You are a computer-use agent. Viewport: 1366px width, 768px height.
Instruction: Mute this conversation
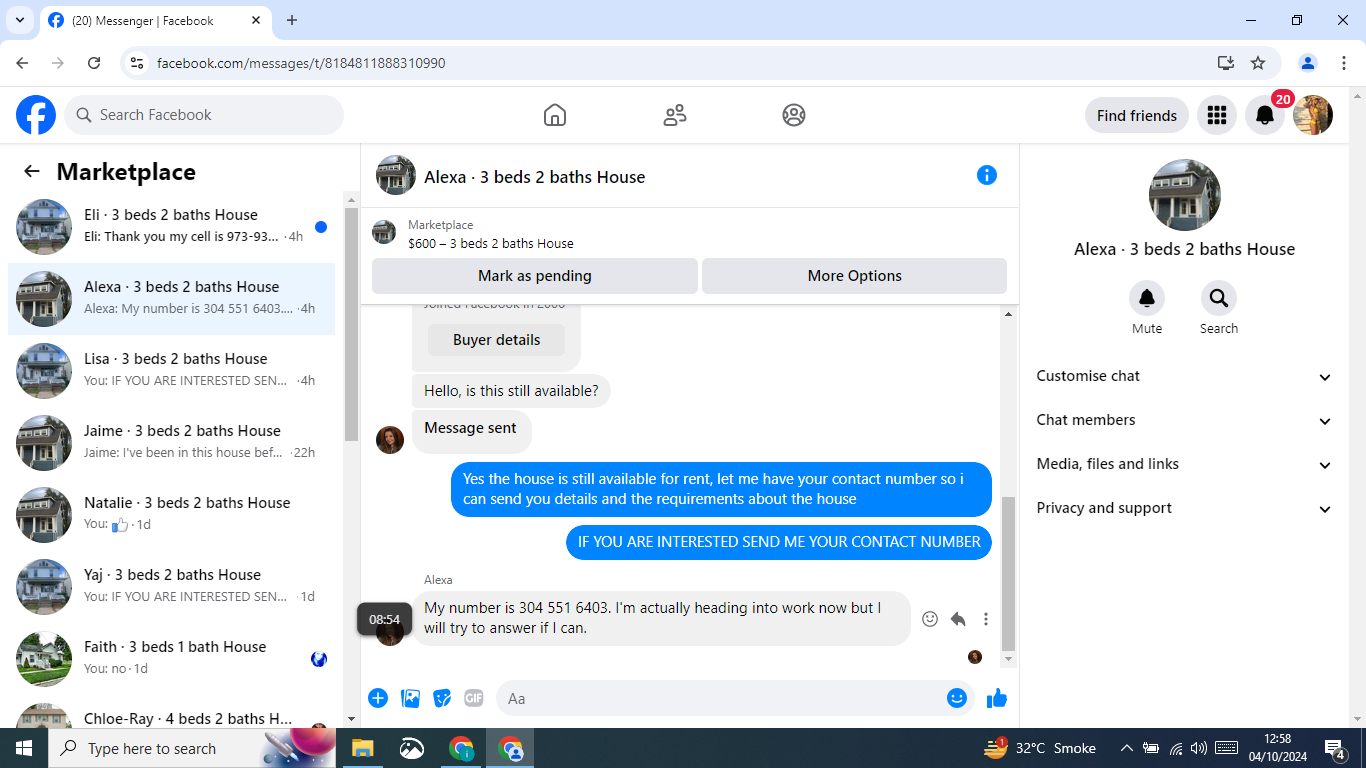1147,298
